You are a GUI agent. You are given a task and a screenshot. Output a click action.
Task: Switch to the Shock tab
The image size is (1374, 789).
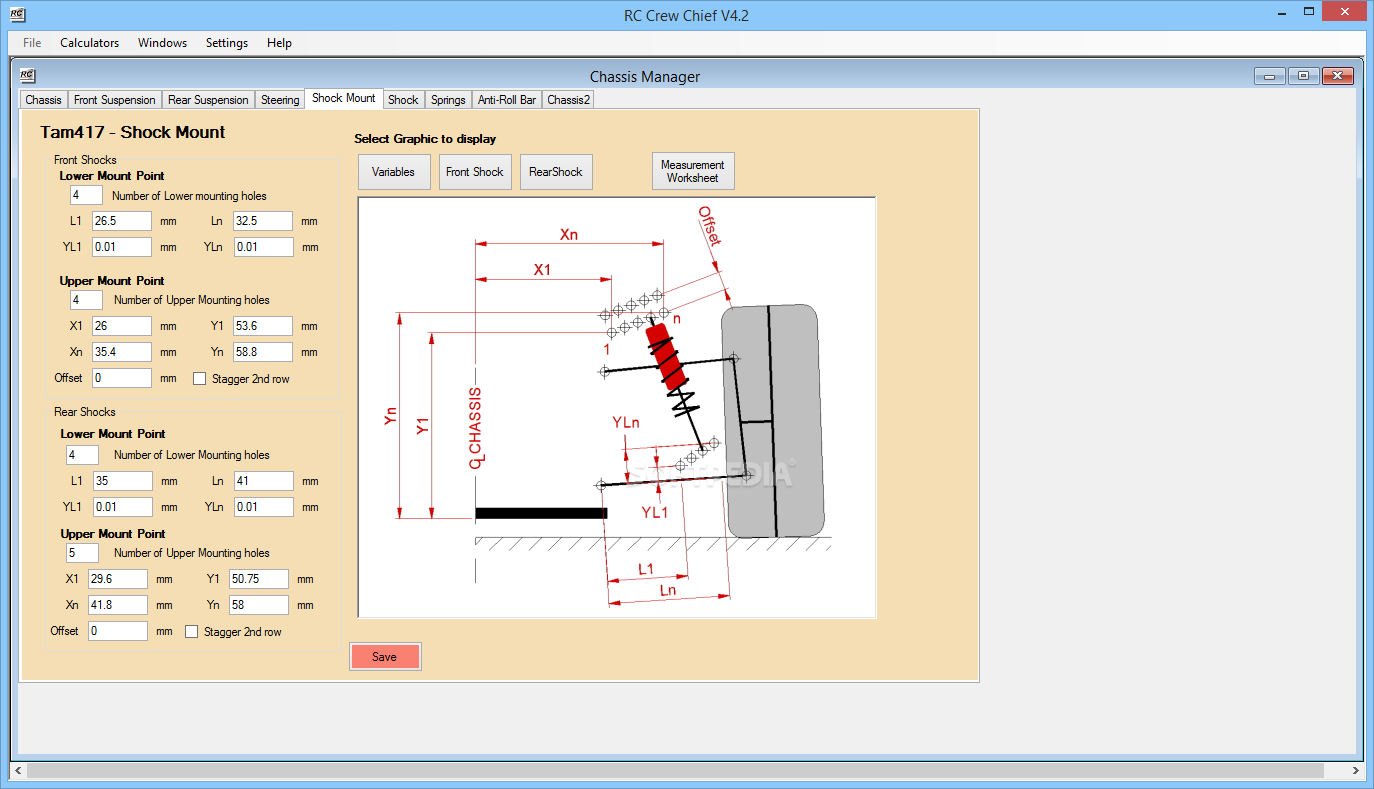click(403, 100)
